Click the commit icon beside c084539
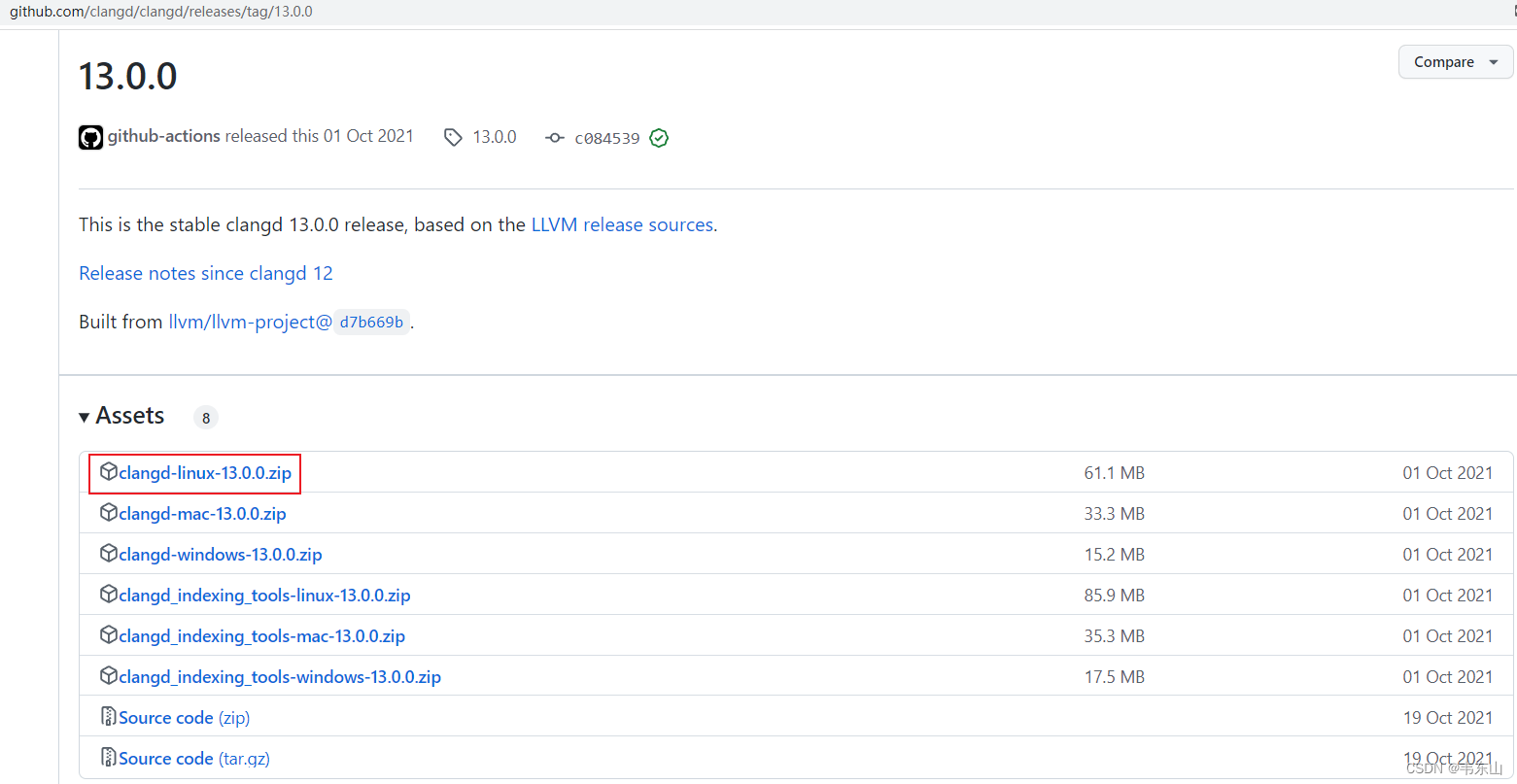 tap(555, 138)
